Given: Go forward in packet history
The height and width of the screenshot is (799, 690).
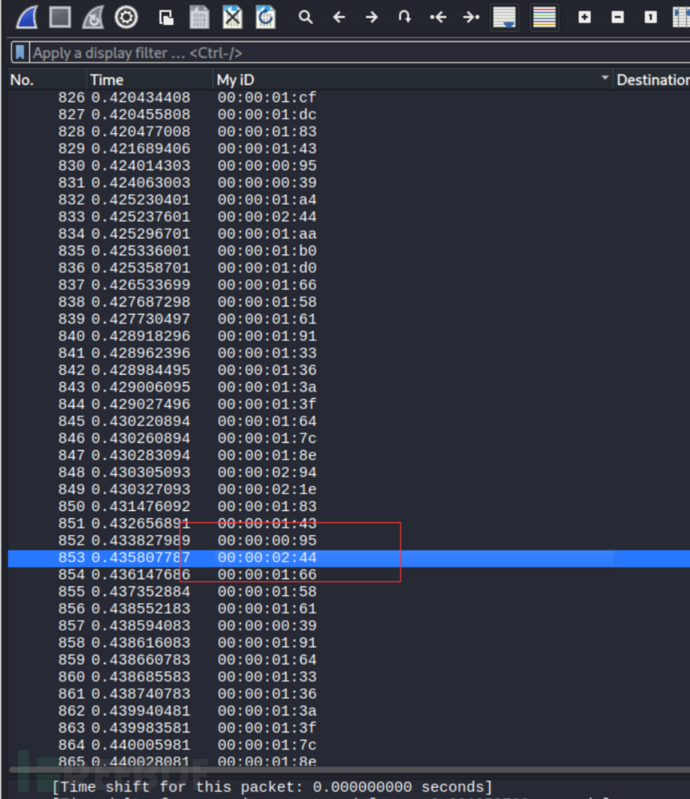Looking at the screenshot, I should tap(372, 17).
